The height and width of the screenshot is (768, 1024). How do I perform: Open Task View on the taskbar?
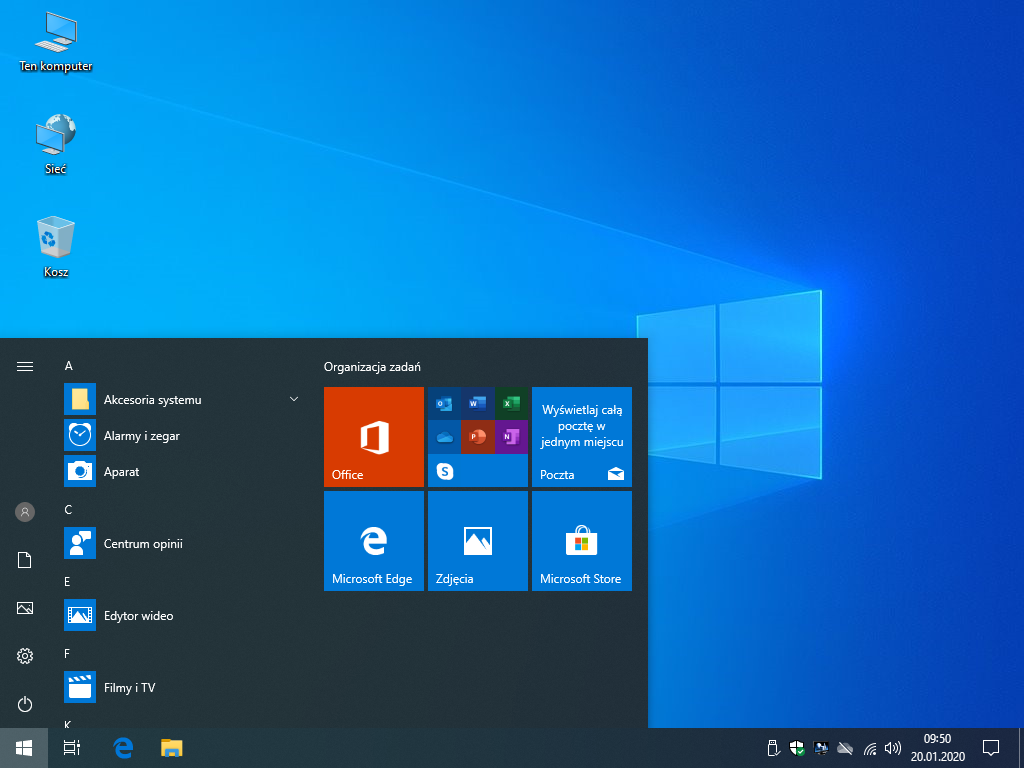click(72, 748)
